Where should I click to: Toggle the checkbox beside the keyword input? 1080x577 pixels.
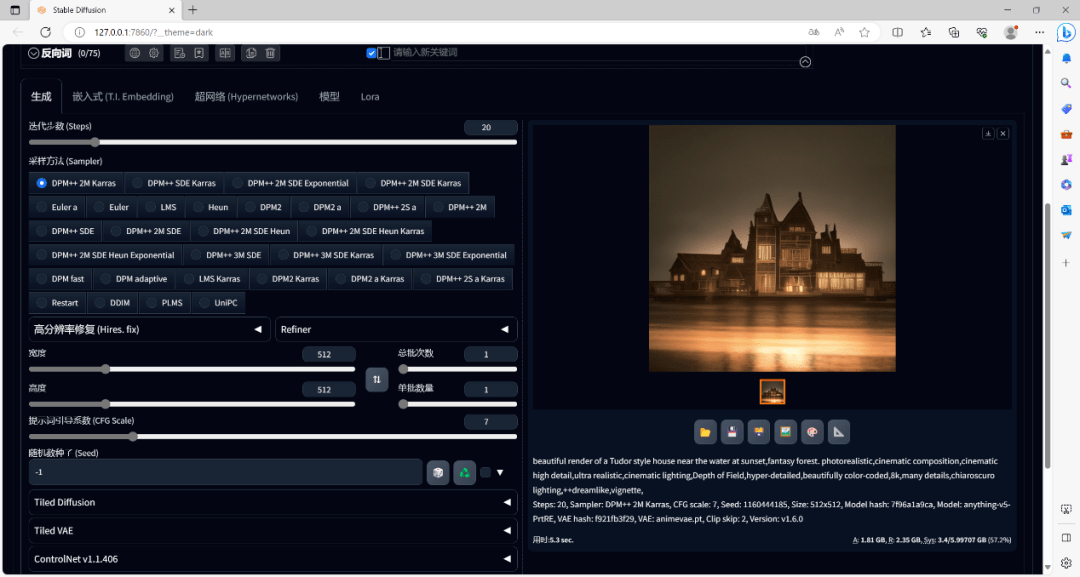(x=372, y=53)
